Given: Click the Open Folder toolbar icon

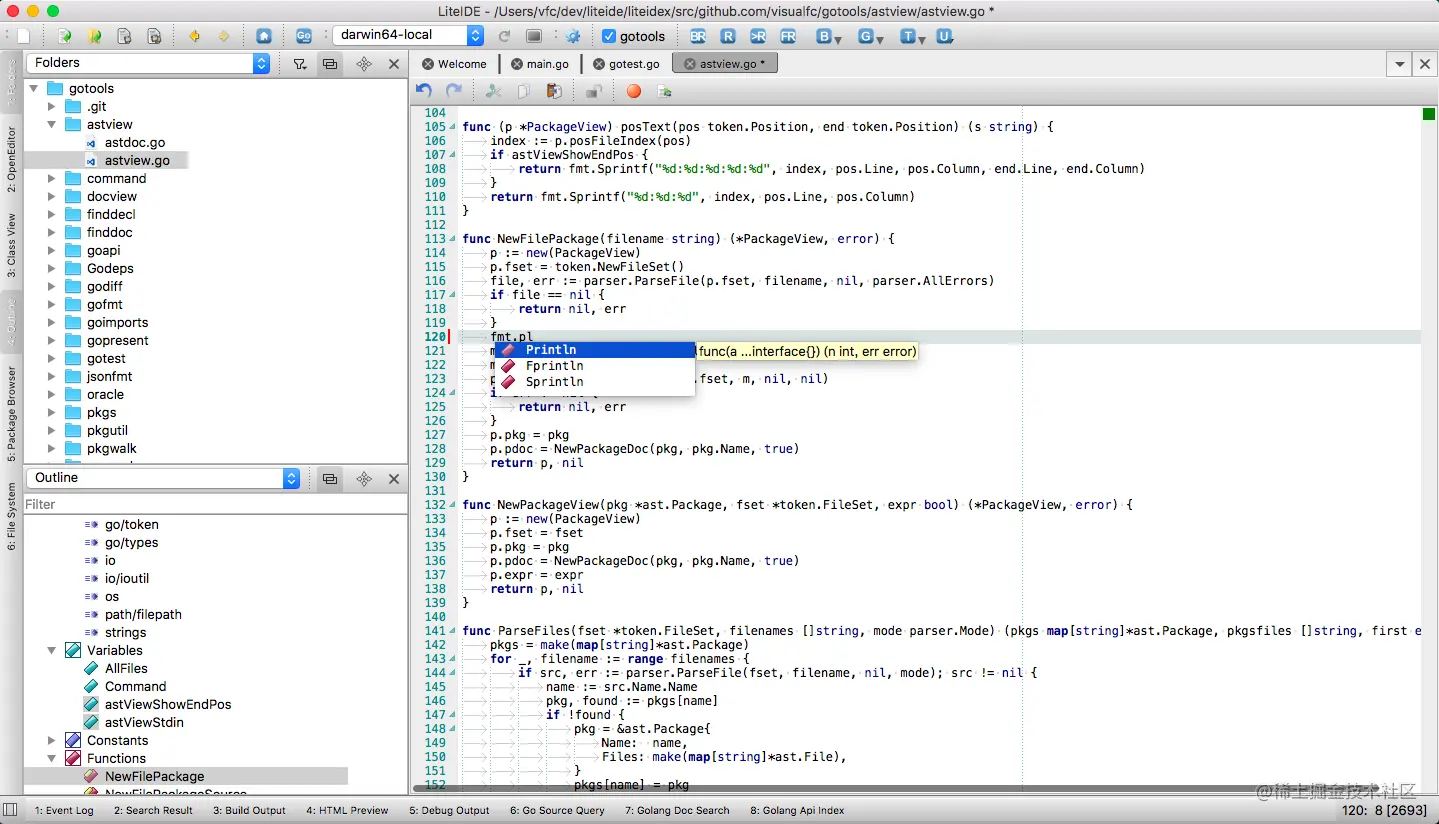Looking at the screenshot, I should pos(95,36).
